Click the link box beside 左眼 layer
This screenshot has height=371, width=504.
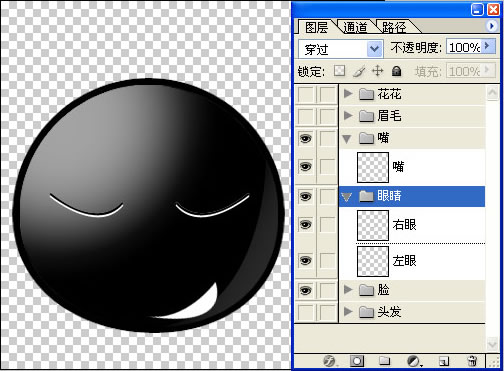(x=328, y=260)
